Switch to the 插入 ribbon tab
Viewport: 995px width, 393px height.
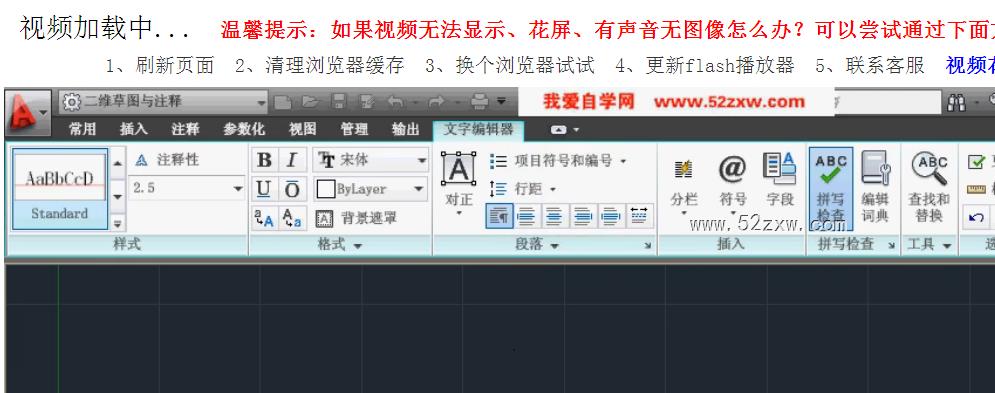(x=133, y=130)
